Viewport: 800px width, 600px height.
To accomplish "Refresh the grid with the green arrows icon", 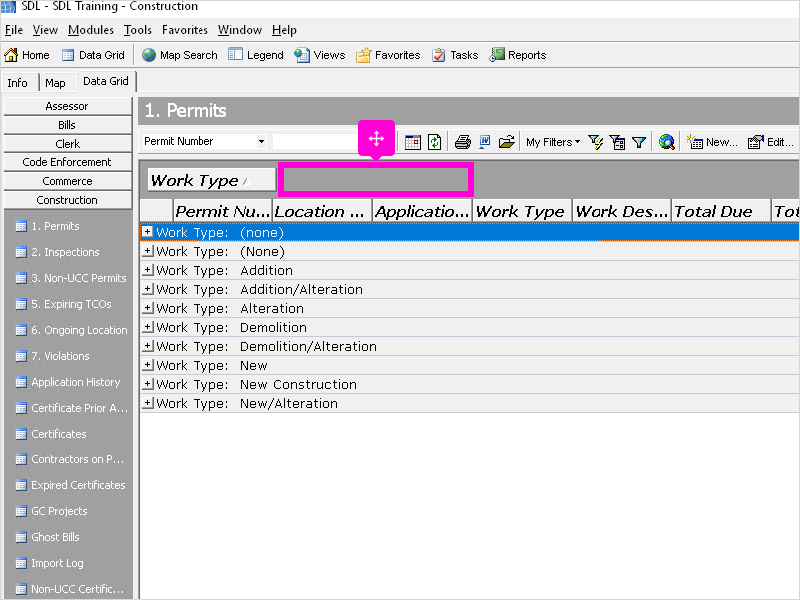I will [435, 142].
